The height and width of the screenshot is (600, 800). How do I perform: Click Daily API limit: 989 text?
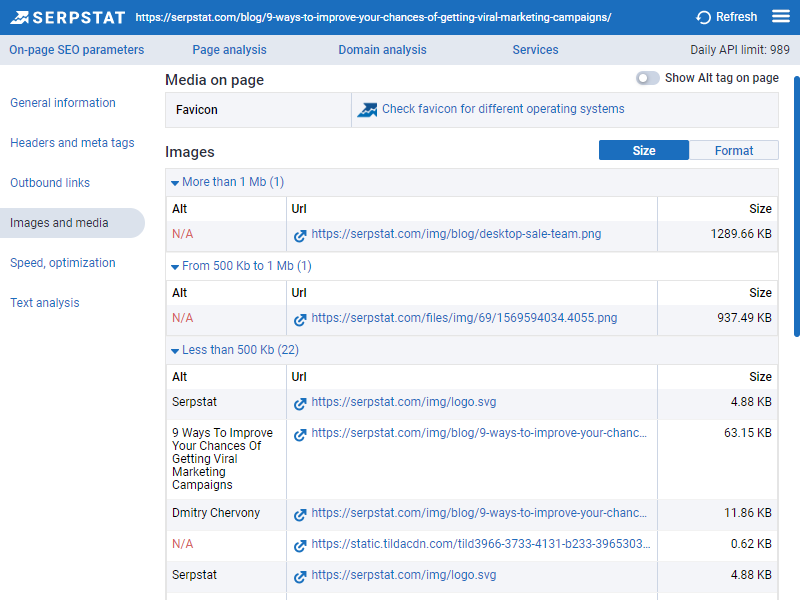pyautogui.click(x=740, y=50)
